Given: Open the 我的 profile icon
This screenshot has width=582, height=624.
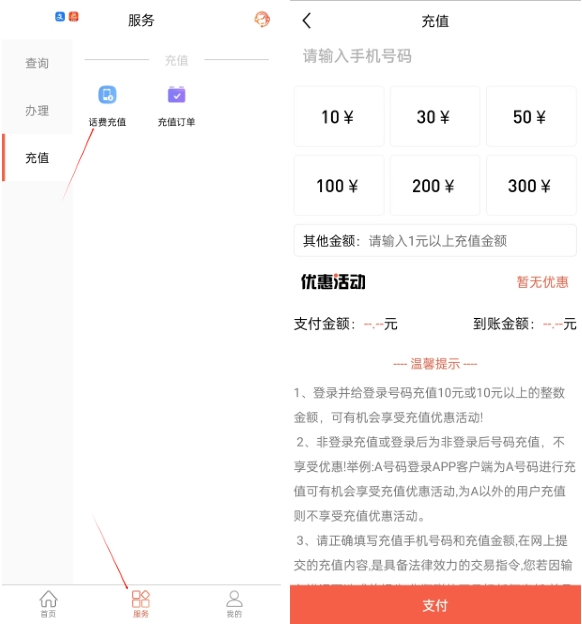Looking at the screenshot, I should click(234, 604).
